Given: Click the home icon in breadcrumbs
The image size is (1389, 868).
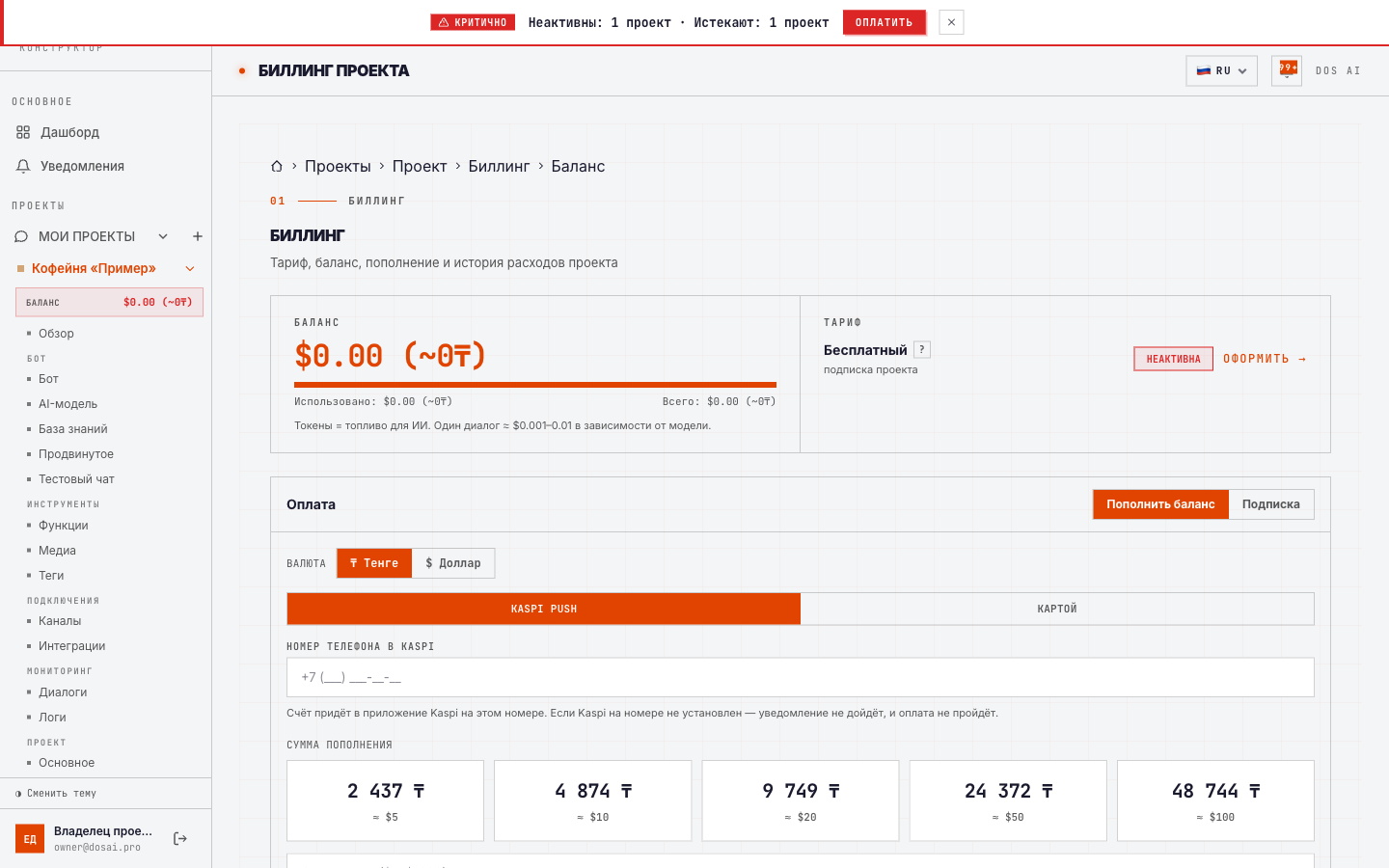Looking at the screenshot, I should point(277,166).
